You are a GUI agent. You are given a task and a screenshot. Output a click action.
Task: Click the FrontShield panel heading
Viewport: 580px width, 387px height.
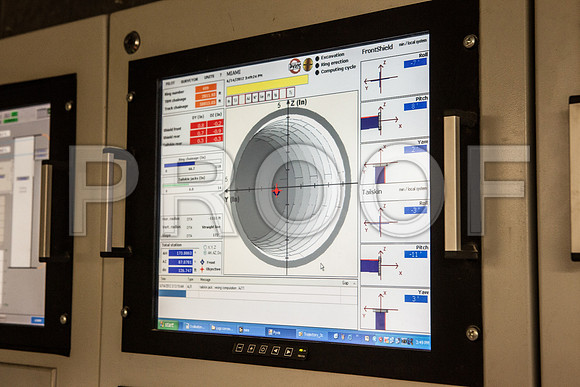point(377,49)
